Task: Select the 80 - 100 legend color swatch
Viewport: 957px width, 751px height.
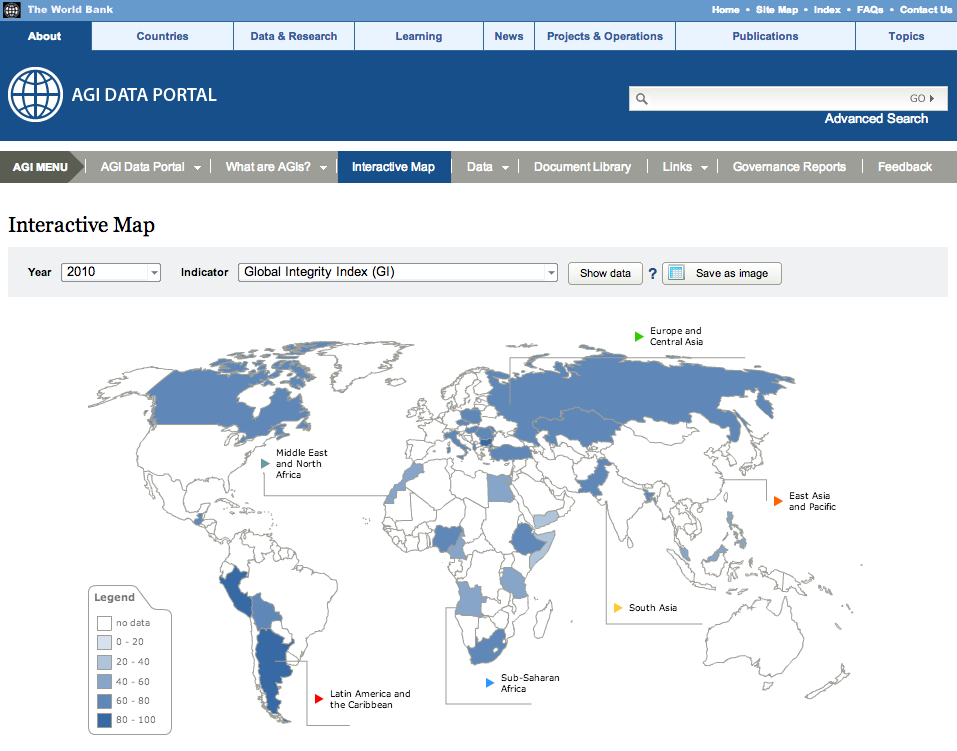Action: pyautogui.click(x=104, y=721)
